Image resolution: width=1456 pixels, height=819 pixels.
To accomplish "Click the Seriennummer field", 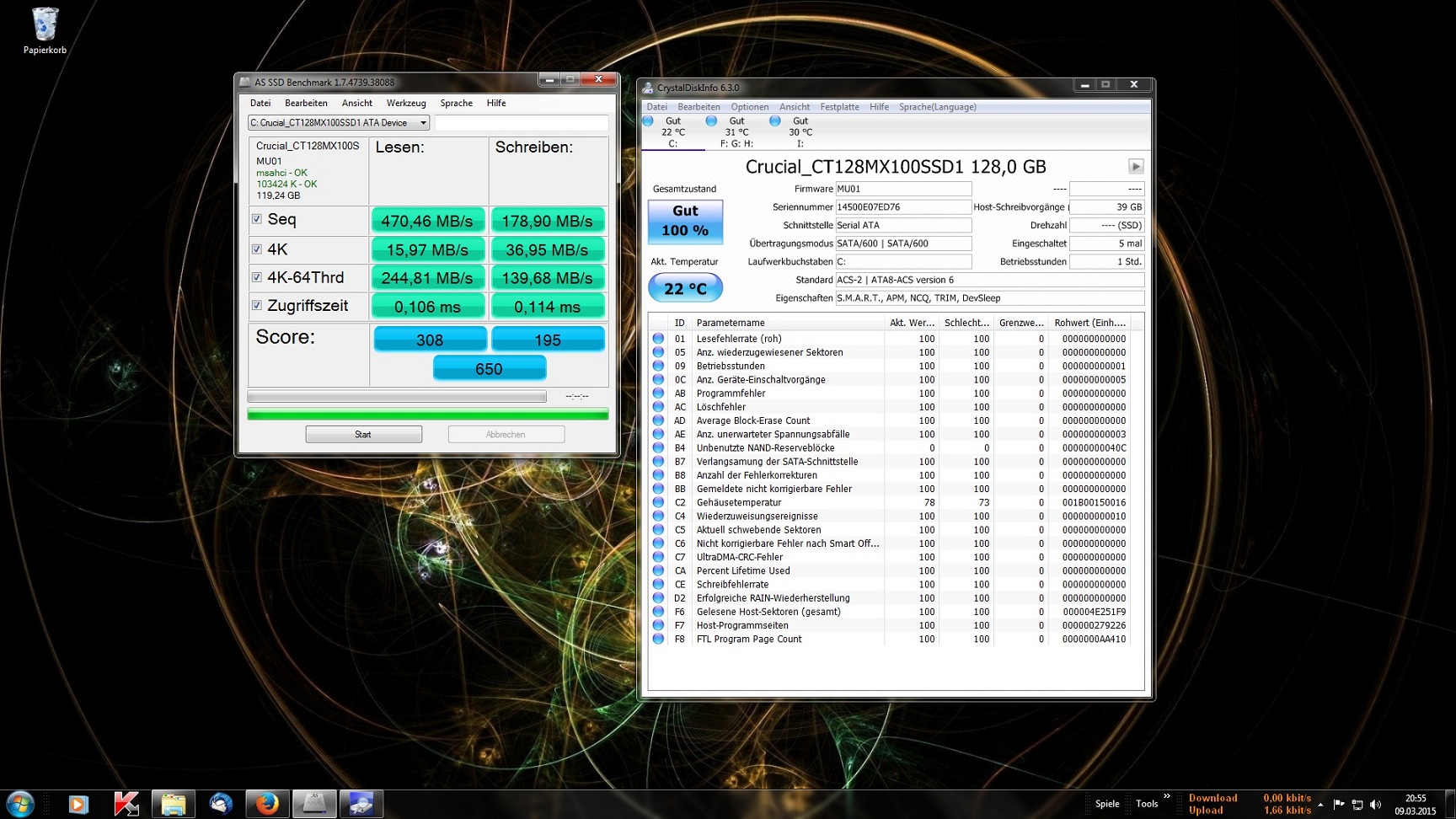I will (903, 207).
